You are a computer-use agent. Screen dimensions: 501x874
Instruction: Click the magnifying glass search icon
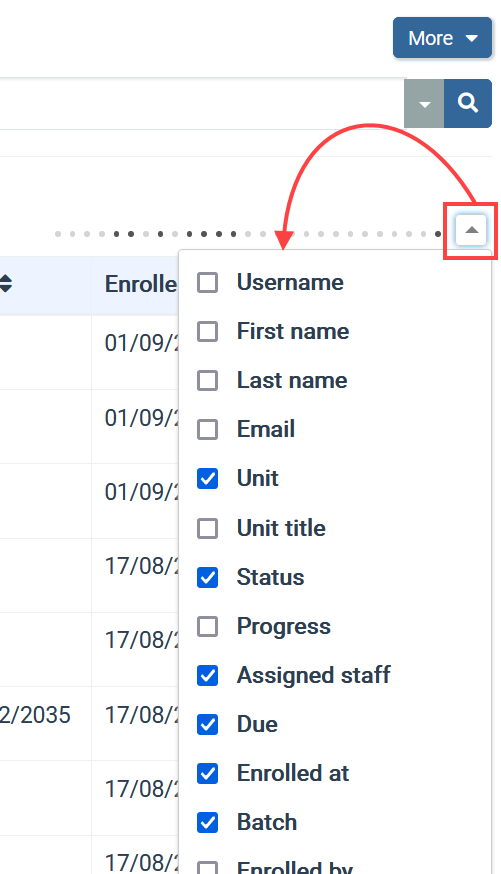pyautogui.click(x=468, y=104)
